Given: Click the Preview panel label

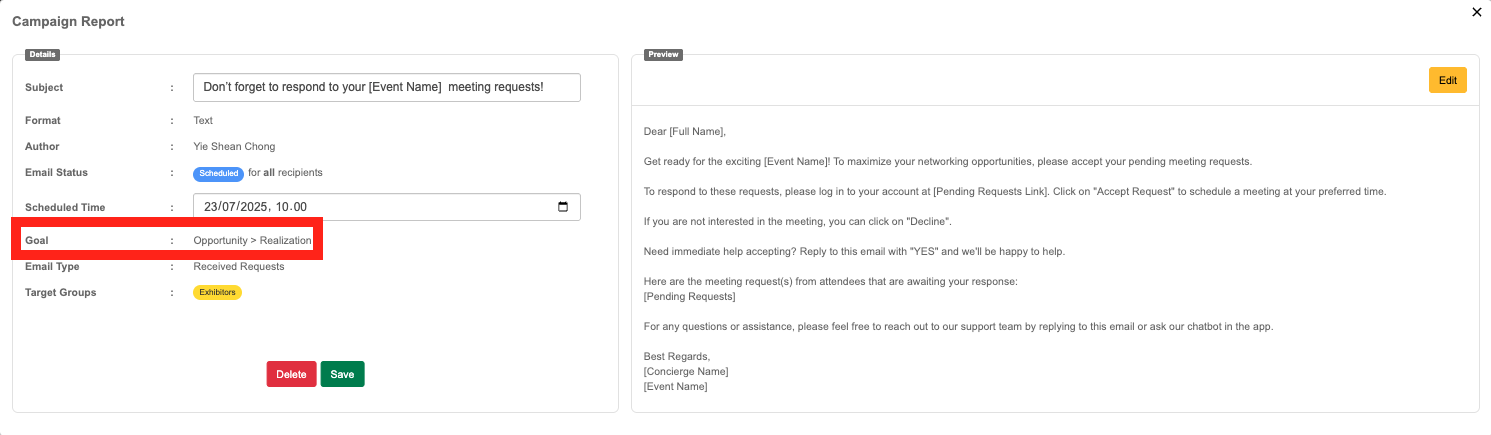Looking at the screenshot, I should pyautogui.click(x=663, y=54).
